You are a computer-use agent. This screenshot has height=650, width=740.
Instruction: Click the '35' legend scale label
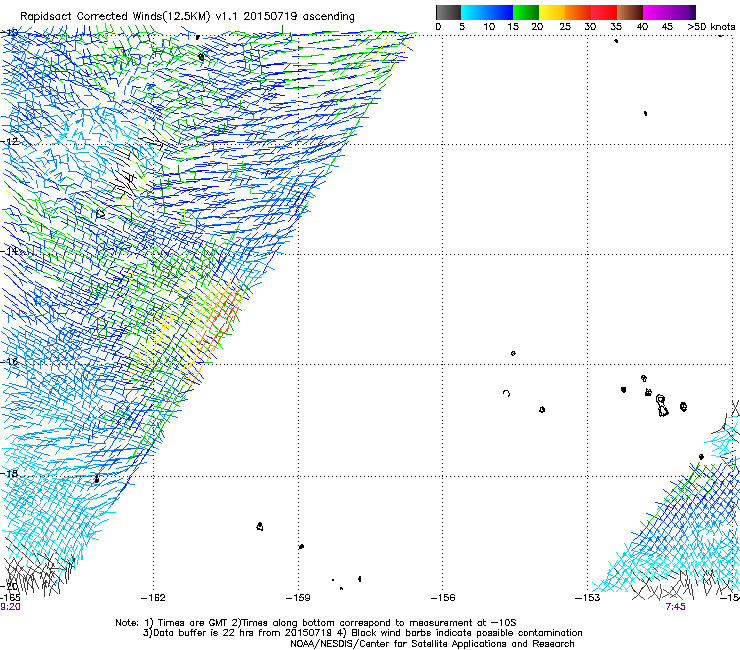tap(615, 27)
